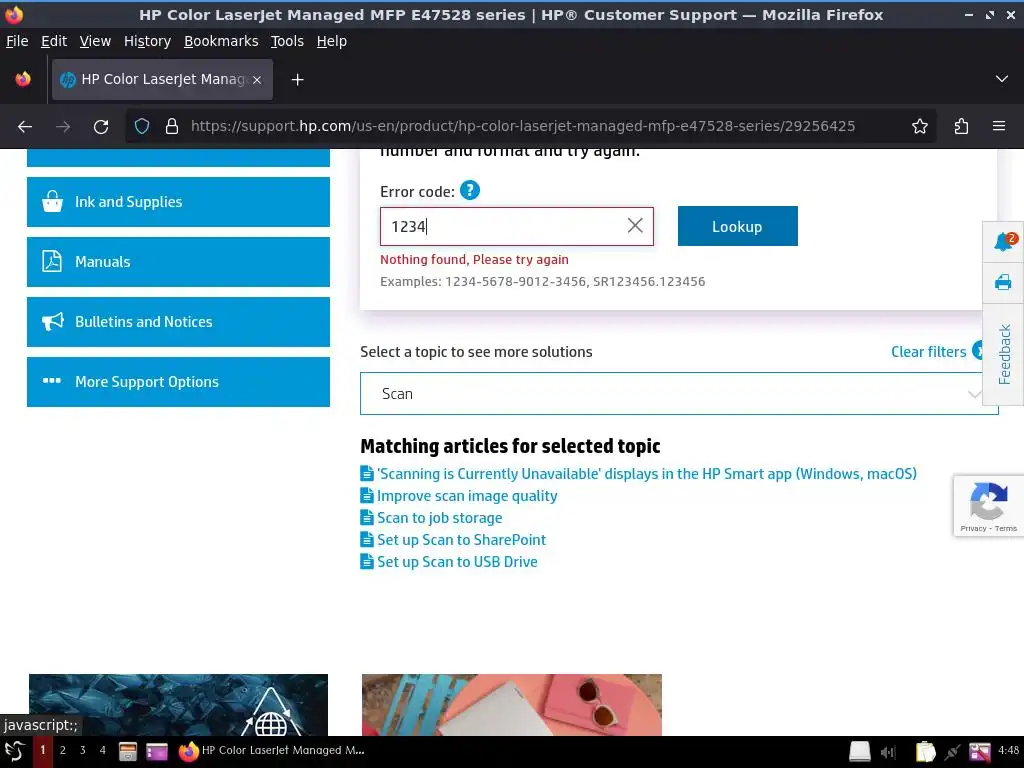This screenshot has height=768, width=1024.
Task: Open the extensions puzzle icon
Action: point(961,126)
